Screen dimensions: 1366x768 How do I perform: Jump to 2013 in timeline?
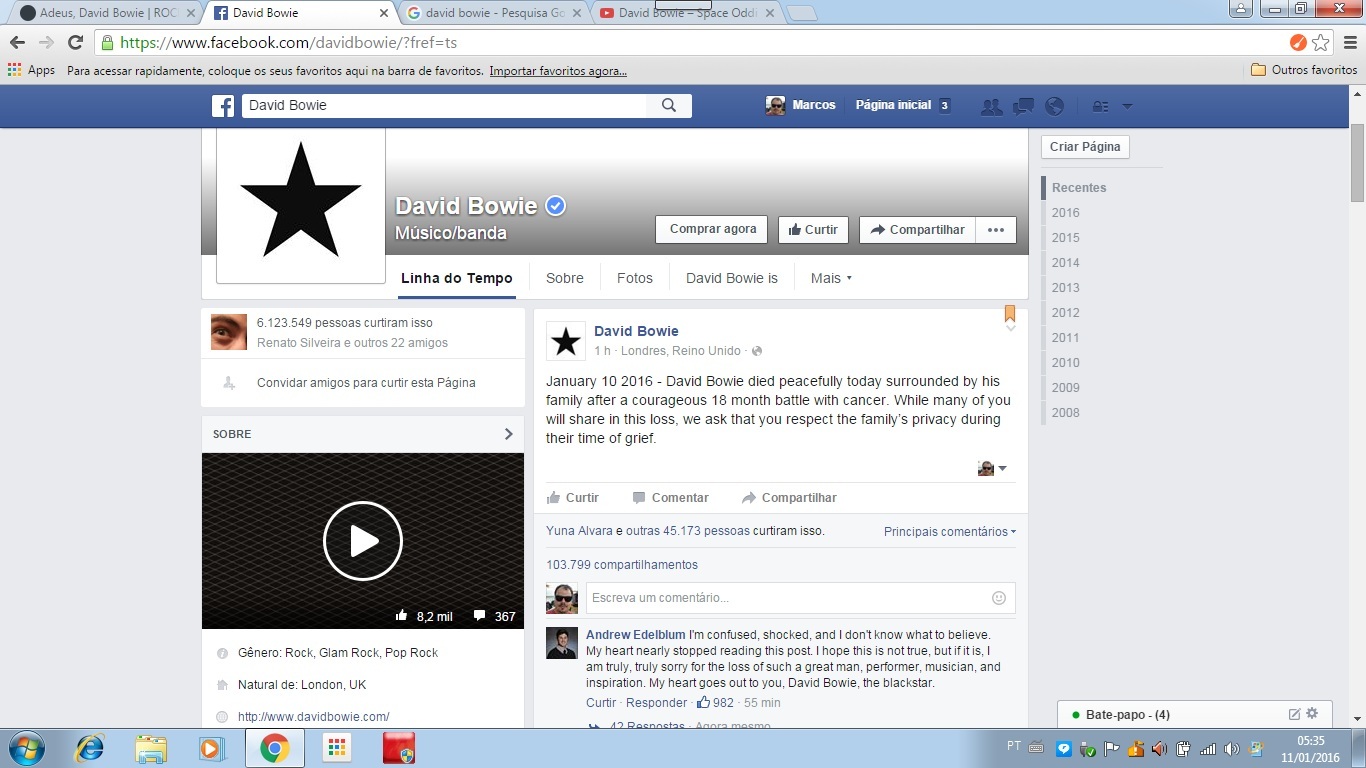pos(1066,288)
